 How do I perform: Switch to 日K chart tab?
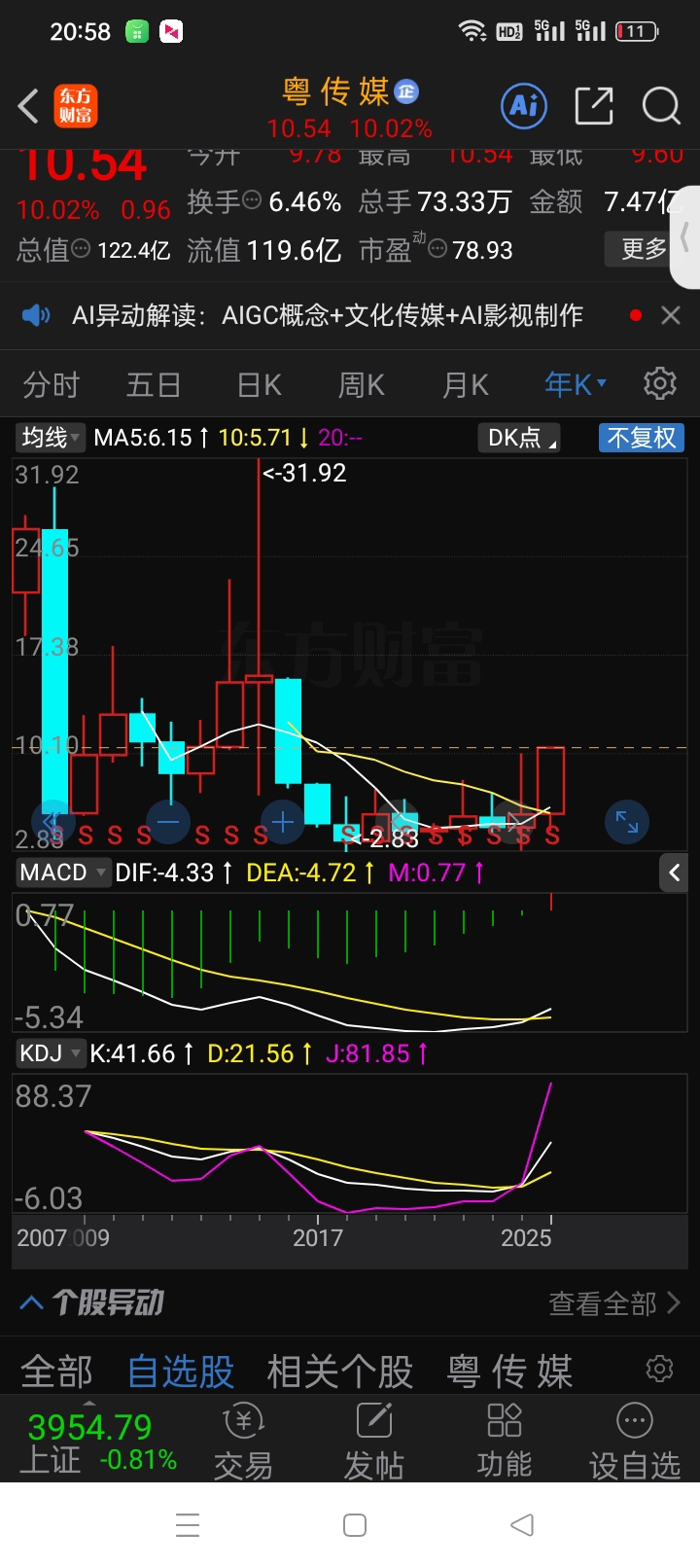pos(260,385)
